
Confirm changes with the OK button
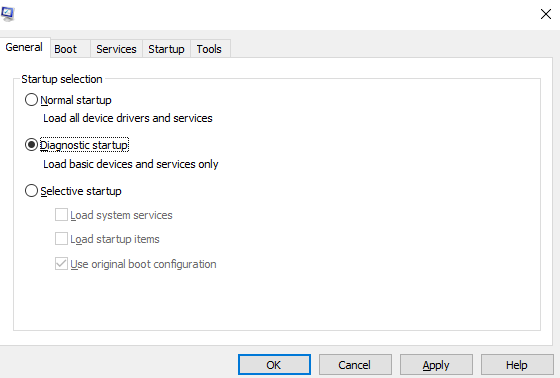274,365
